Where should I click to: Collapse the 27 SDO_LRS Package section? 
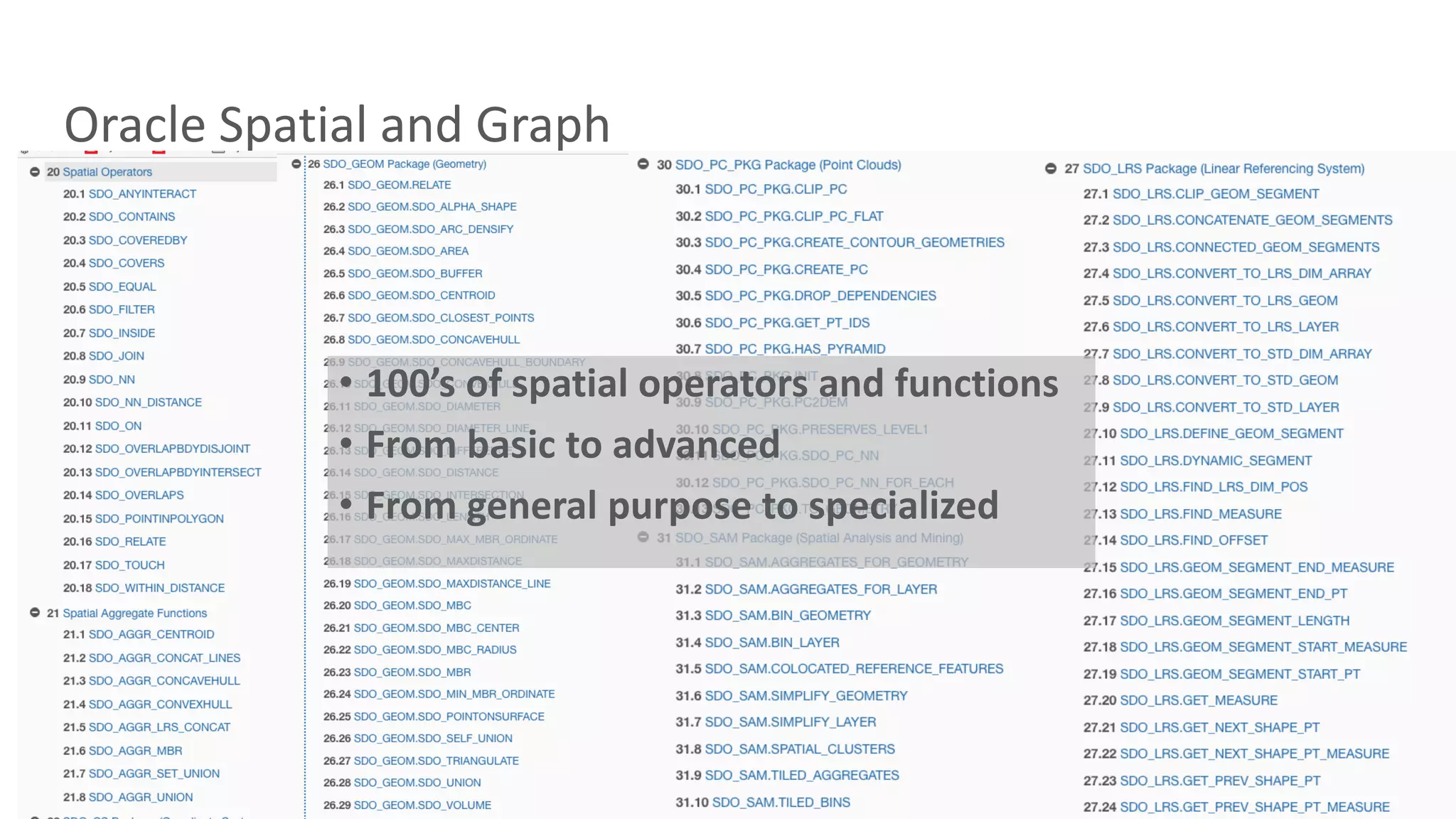[x=1051, y=168]
